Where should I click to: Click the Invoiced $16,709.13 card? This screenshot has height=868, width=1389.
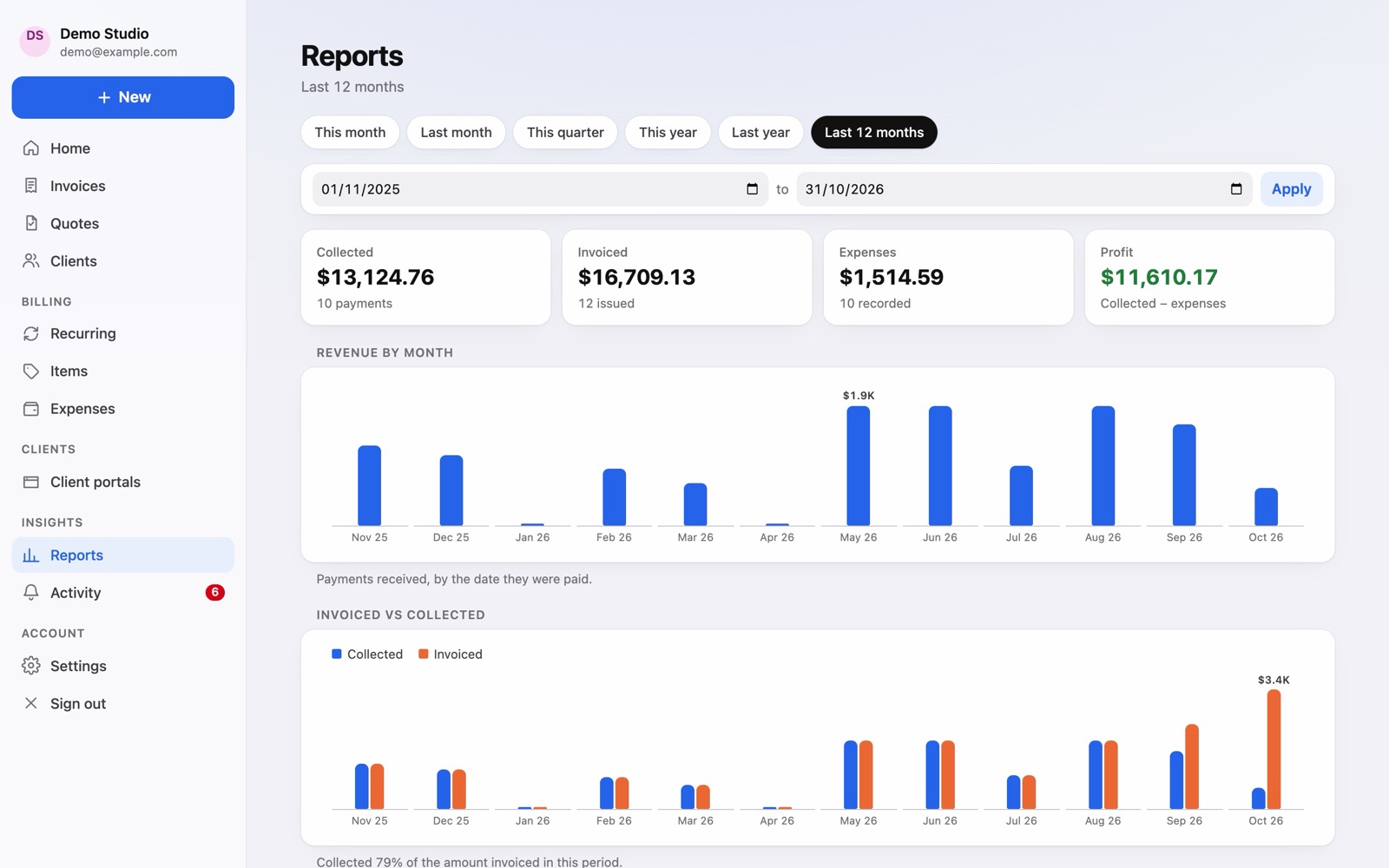tap(687, 278)
